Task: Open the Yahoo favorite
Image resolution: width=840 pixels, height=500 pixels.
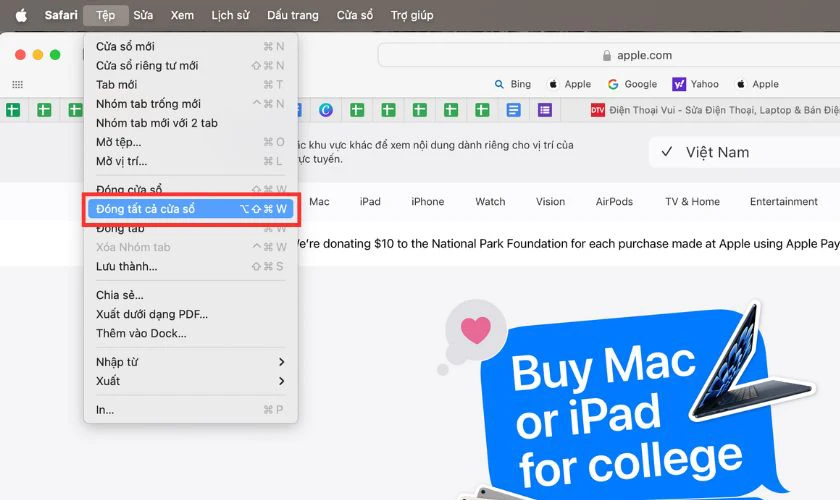Action: [695, 84]
